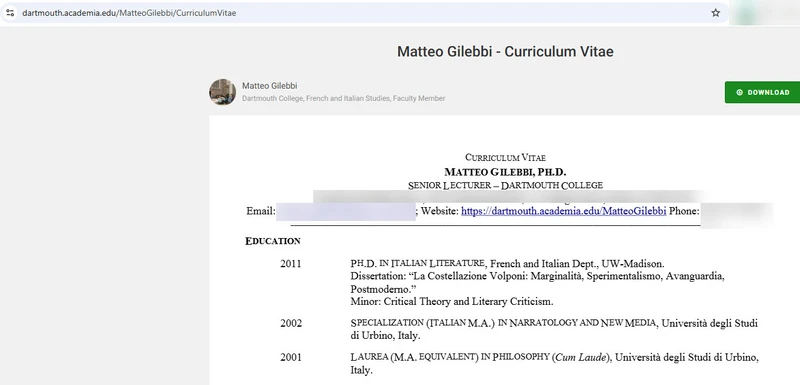The height and width of the screenshot is (385, 800).
Task: Select the 2001 year entry
Action: click(291, 357)
